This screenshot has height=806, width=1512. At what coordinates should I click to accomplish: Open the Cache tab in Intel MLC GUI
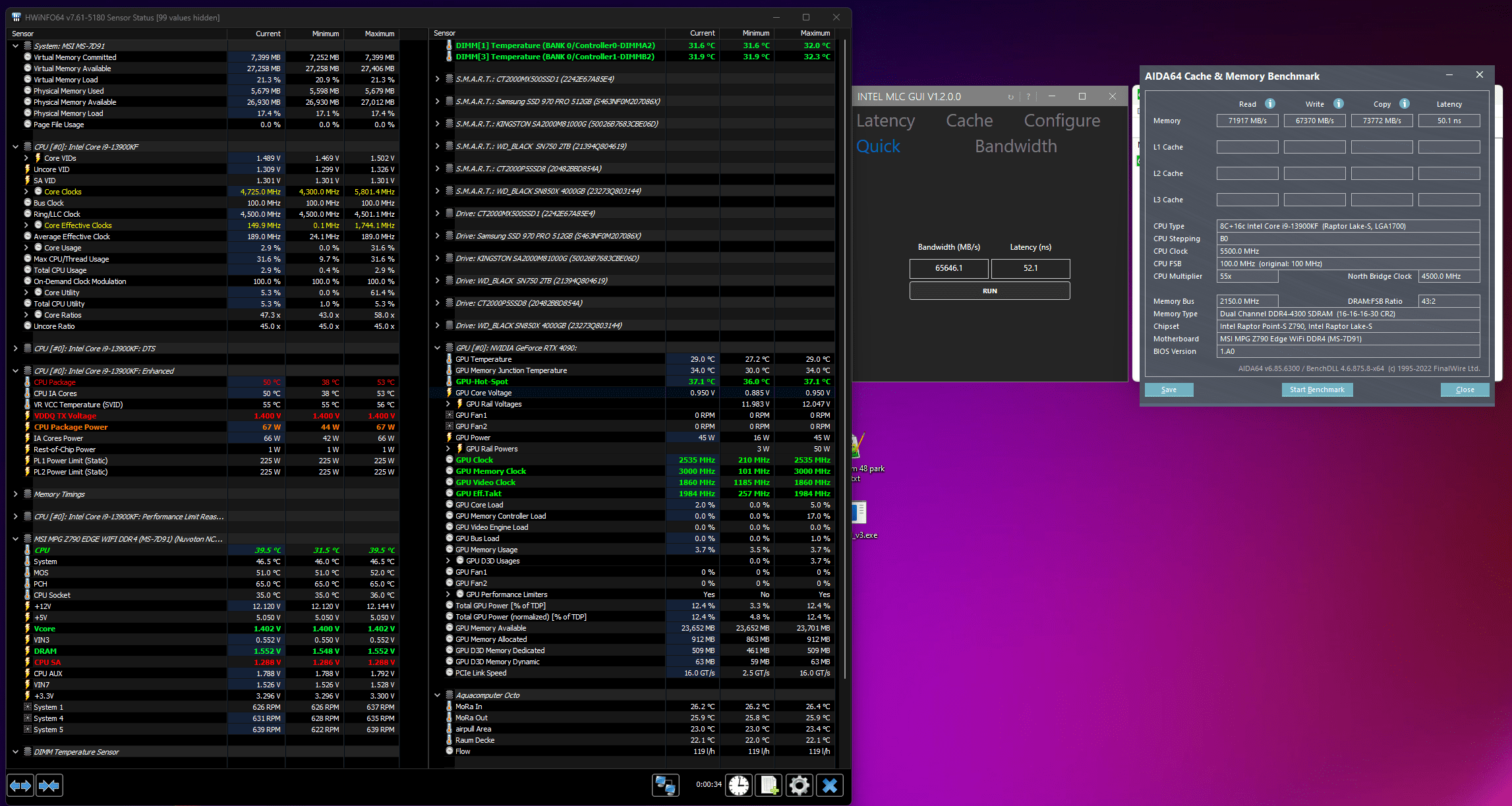[x=969, y=121]
